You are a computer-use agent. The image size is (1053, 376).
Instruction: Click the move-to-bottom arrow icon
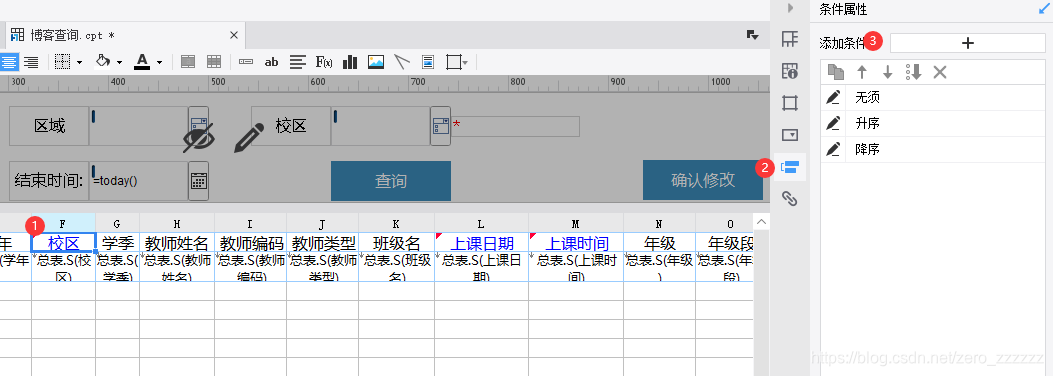tap(913, 72)
